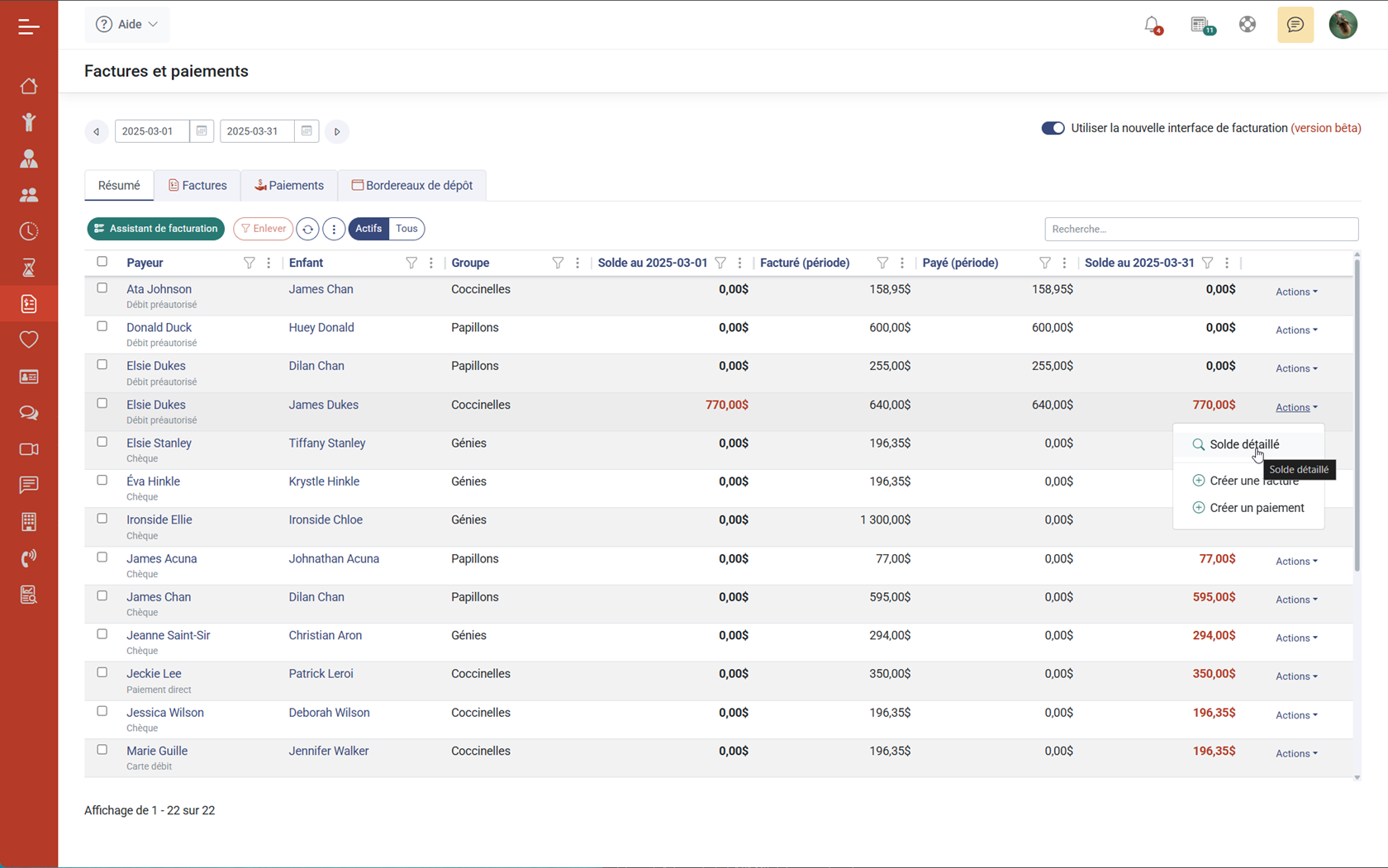The width and height of the screenshot is (1388, 868).
Task: Open Actions dropdown for James Acuna row
Action: tap(1295, 562)
